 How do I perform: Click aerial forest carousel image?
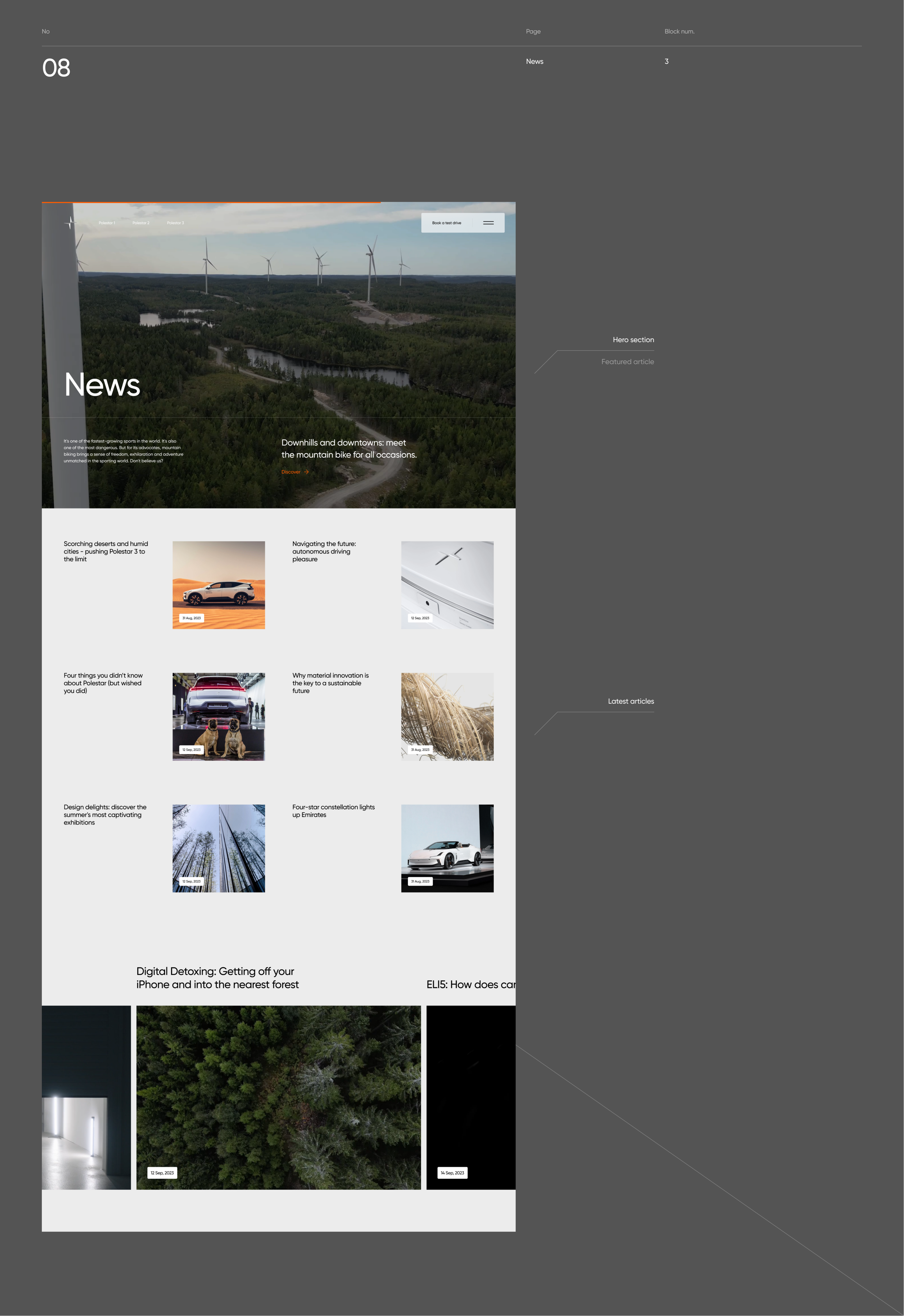[x=278, y=1097]
